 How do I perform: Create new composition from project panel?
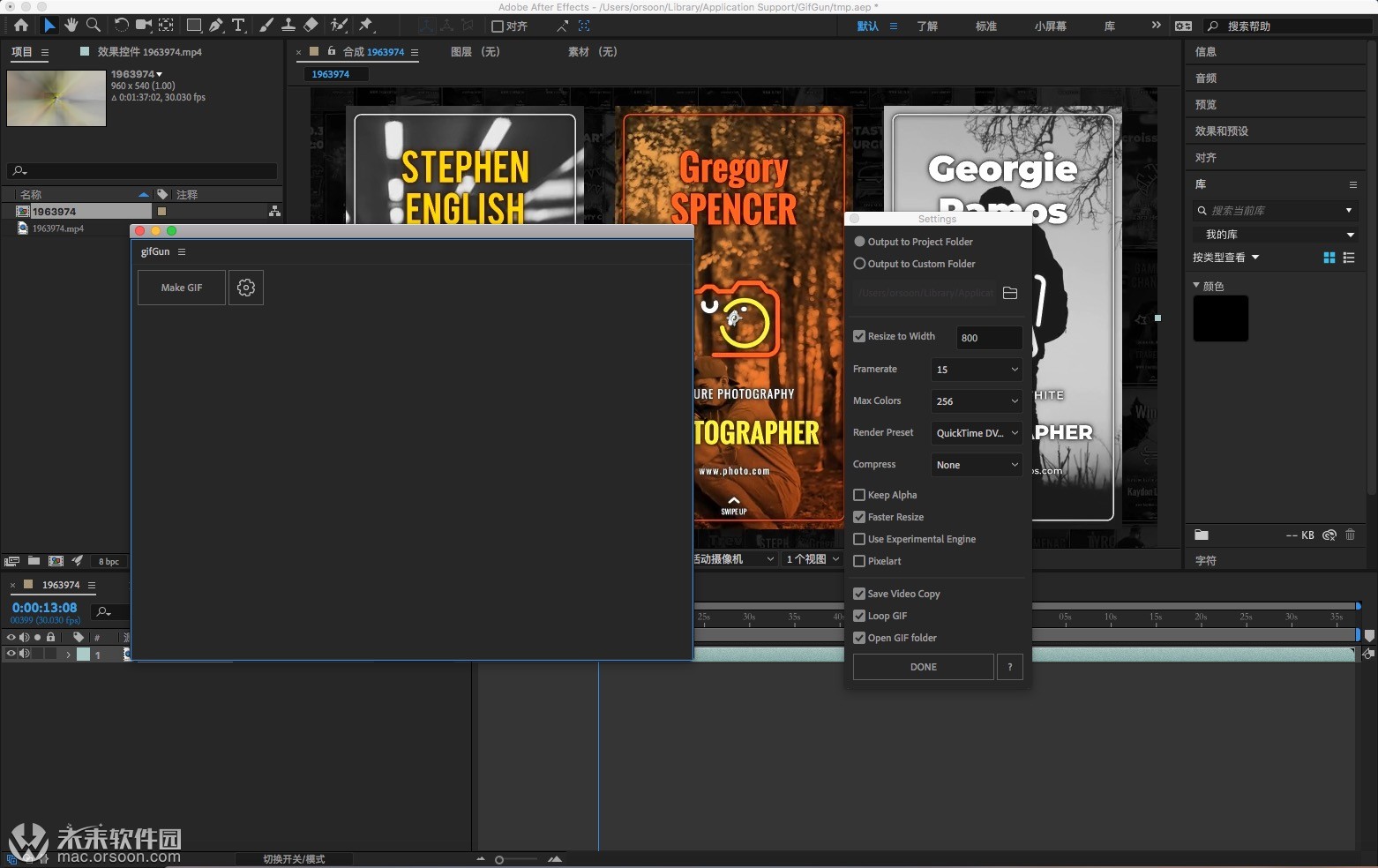(56, 561)
